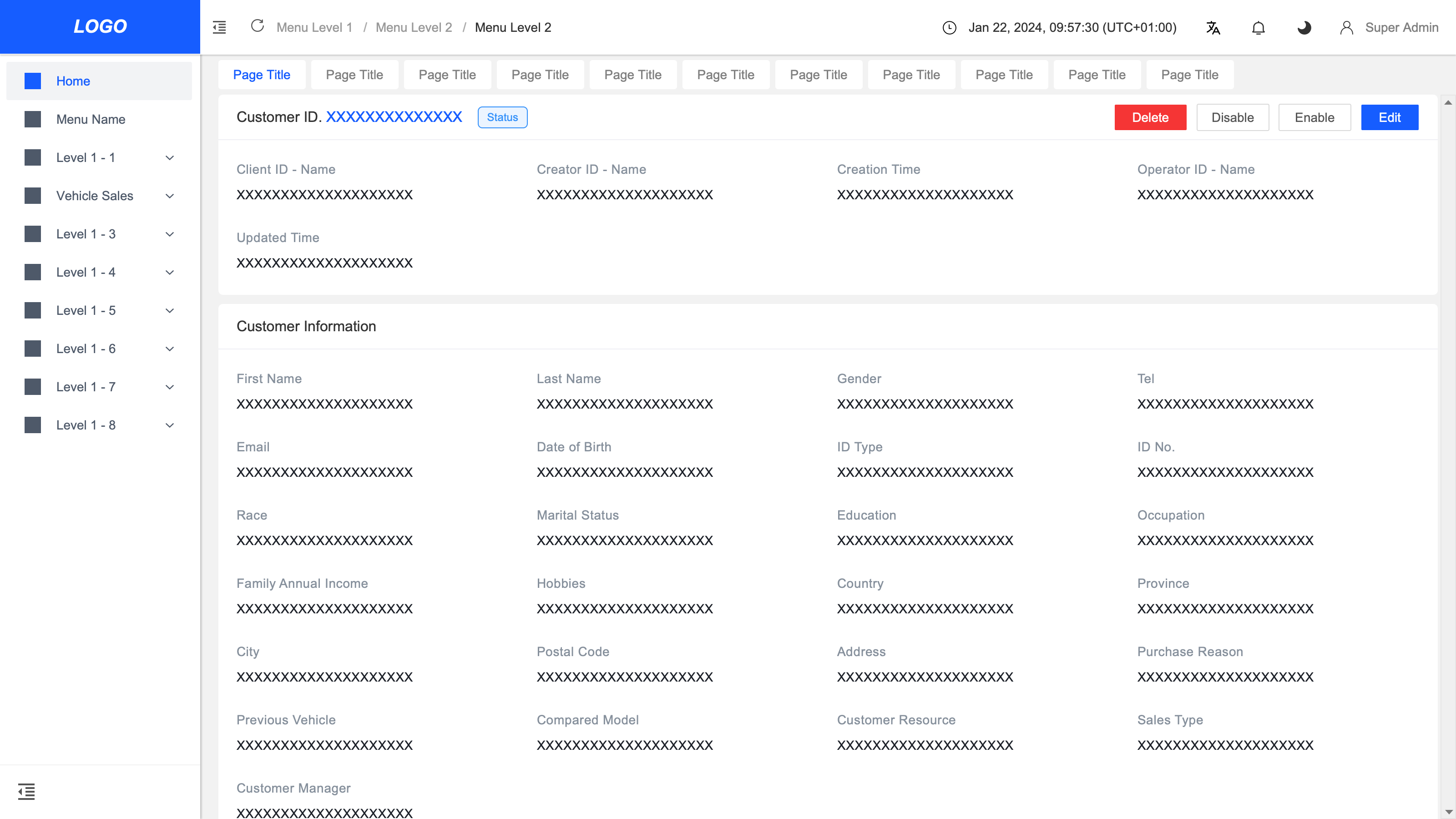Image resolution: width=1456 pixels, height=819 pixels.
Task: Click the date time text in header
Action: point(1072,27)
